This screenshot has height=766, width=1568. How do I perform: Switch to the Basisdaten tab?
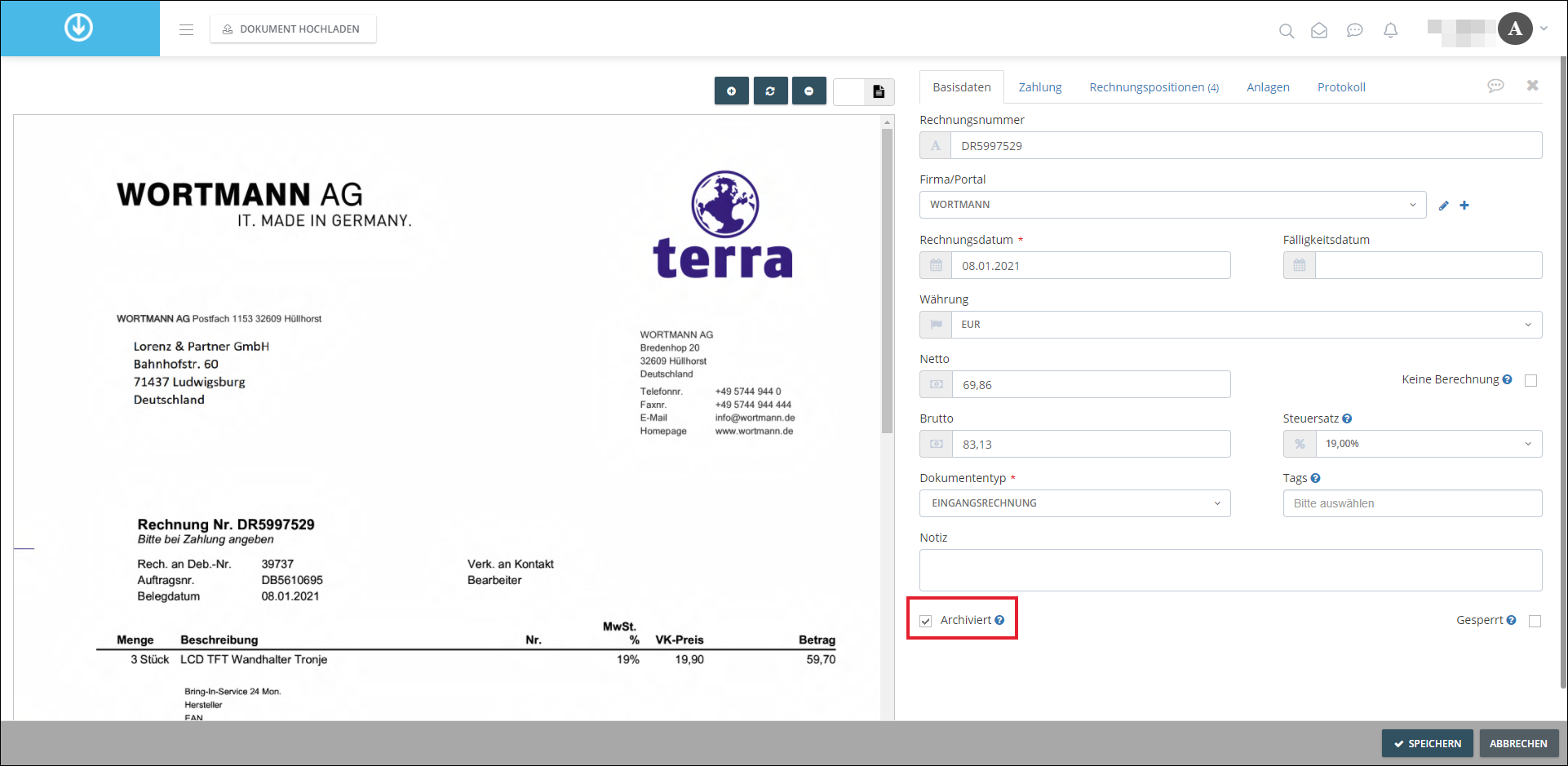[x=962, y=87]
